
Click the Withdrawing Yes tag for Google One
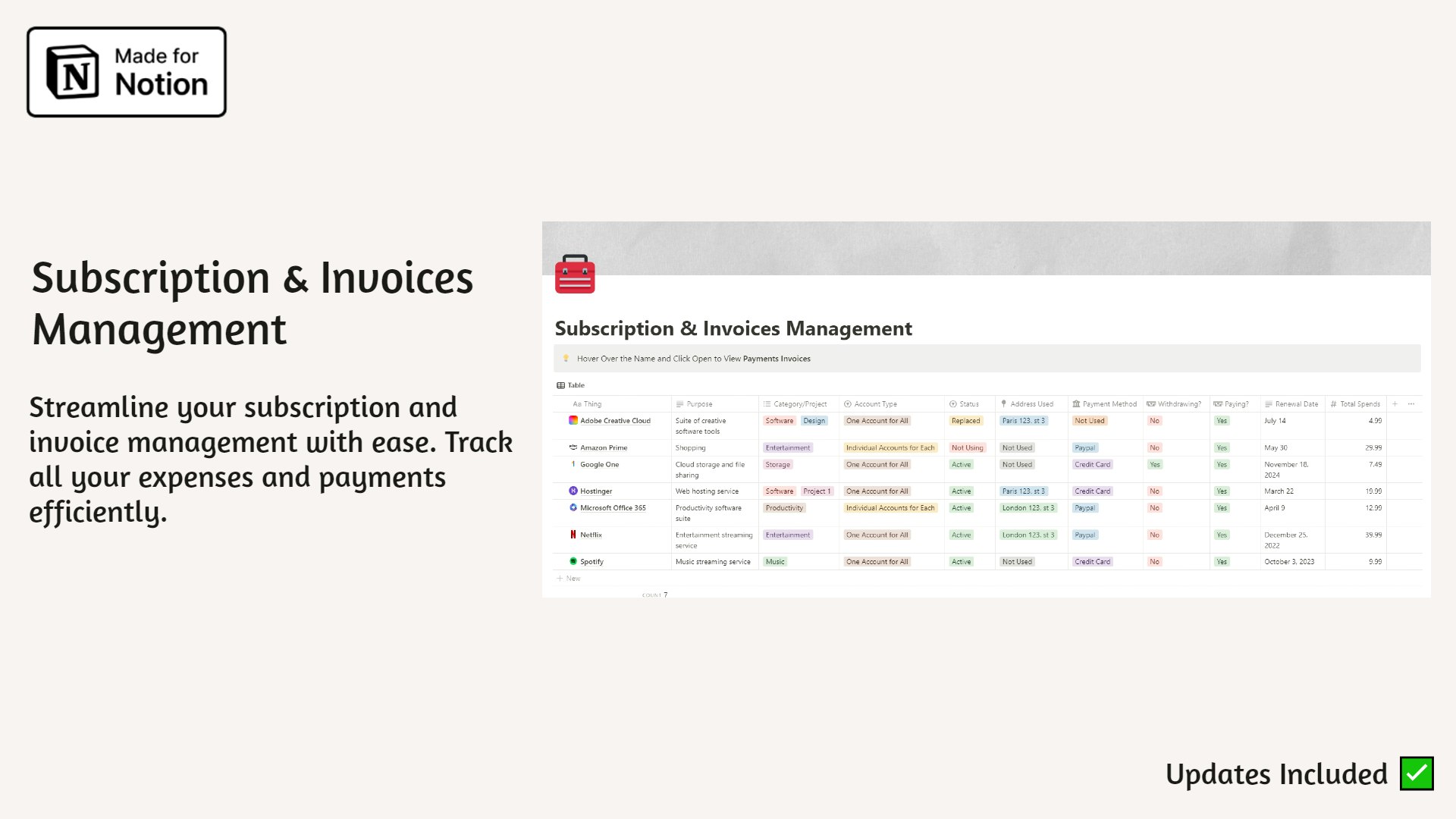coord(1154,465)
